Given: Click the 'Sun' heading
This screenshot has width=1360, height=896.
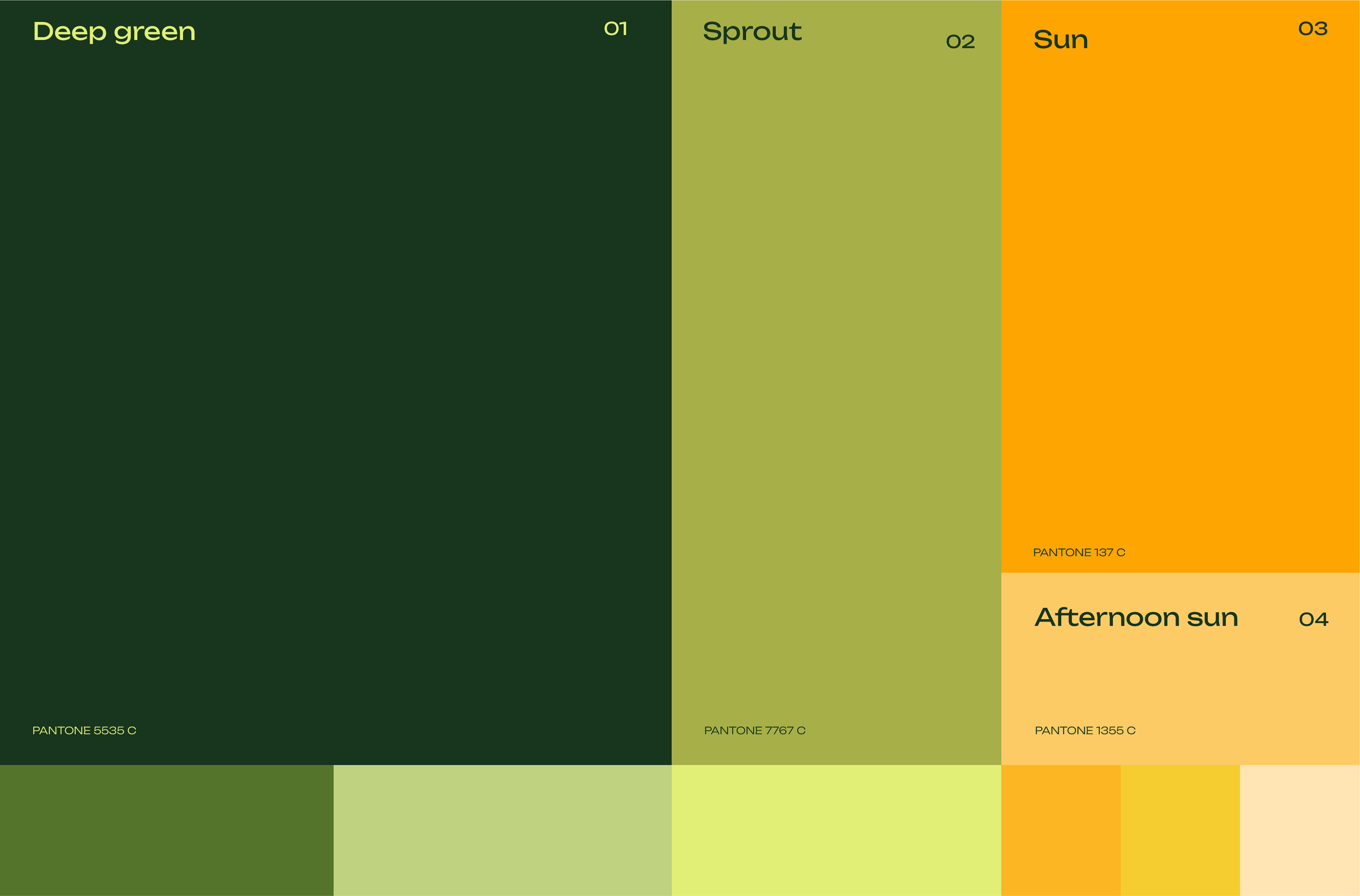Looking at the screenshot, I should (1061, 40).
